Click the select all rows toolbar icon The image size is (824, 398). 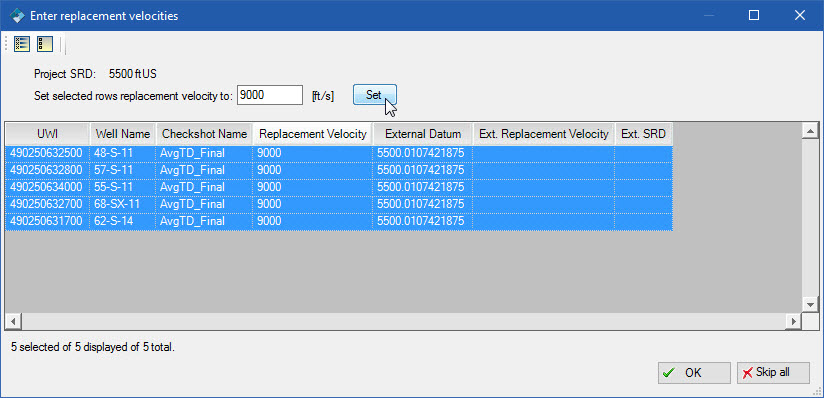coord(22,44)
